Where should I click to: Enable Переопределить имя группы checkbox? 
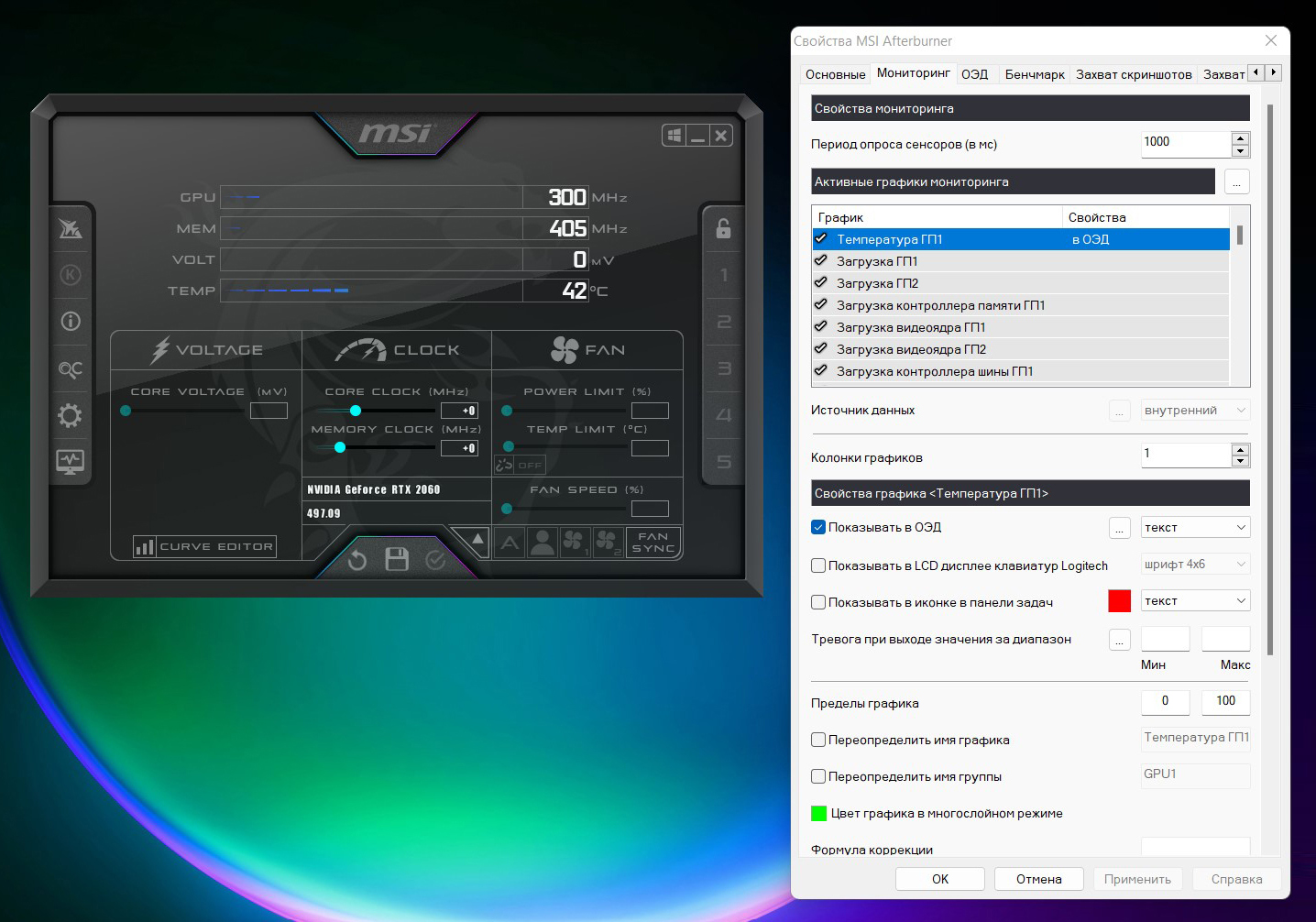[x=818, y=776]
